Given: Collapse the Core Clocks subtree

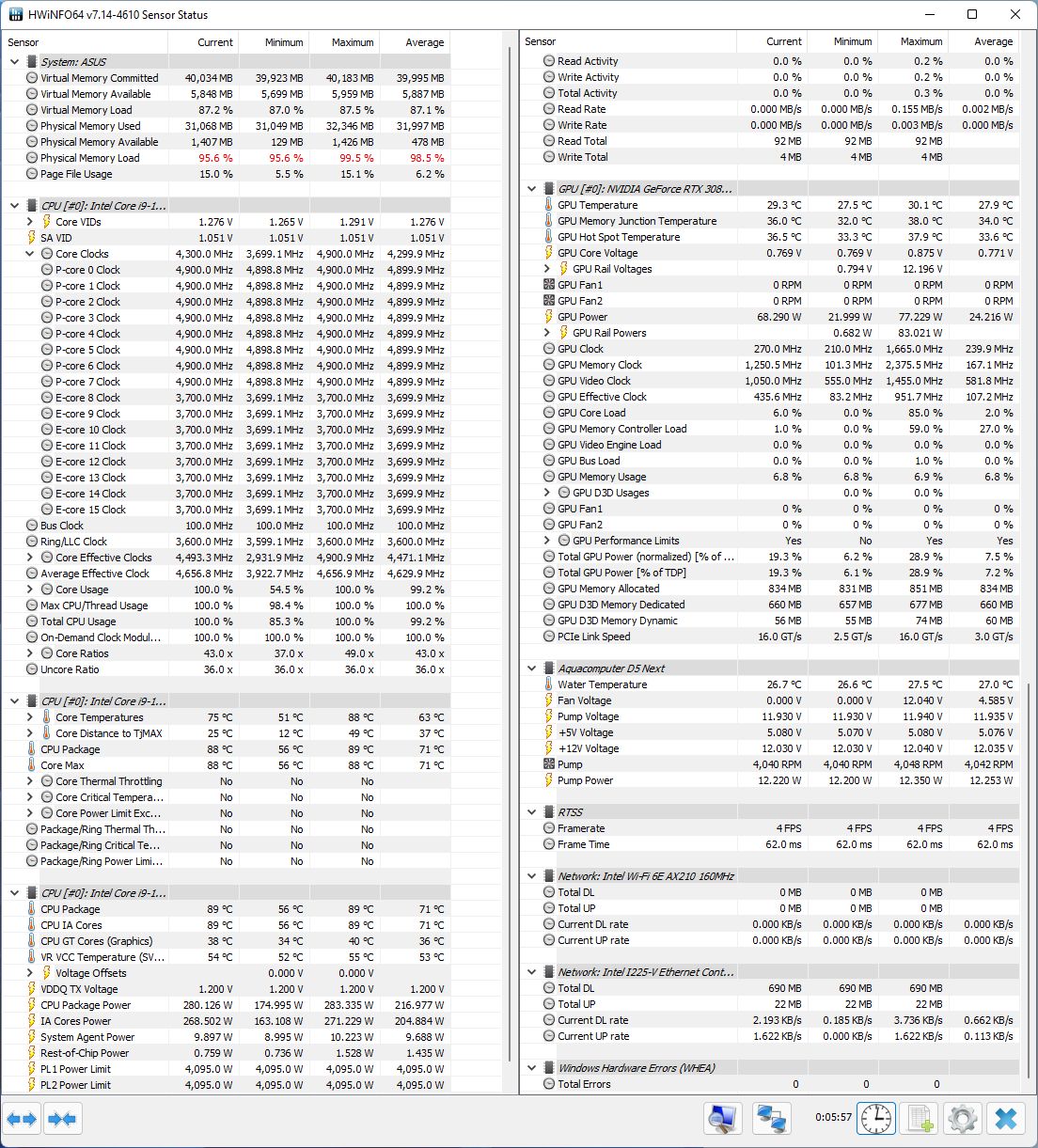Looking at the screenshot, I should pos(30,254).
